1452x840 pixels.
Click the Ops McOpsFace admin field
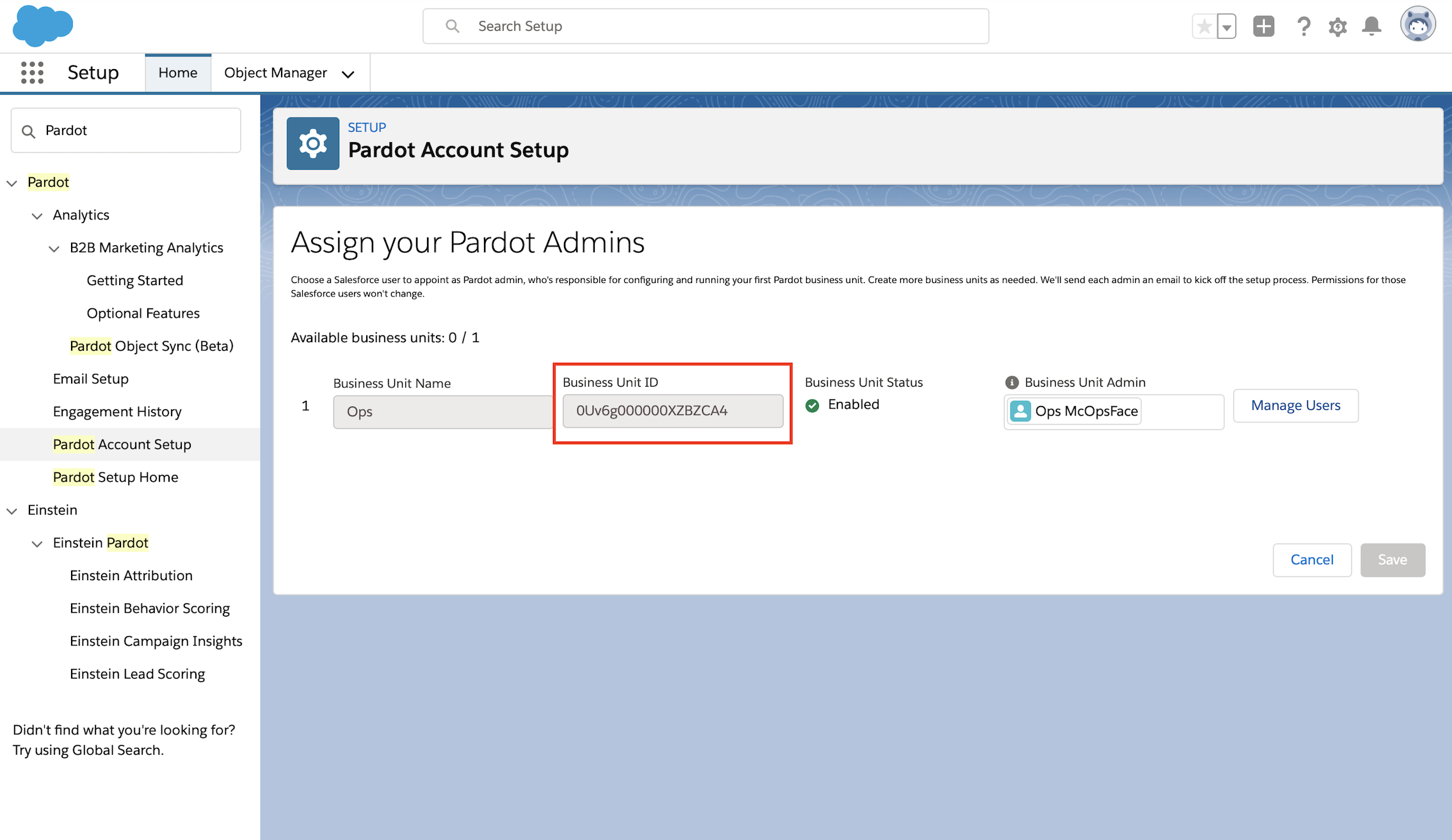(1114, 411)
